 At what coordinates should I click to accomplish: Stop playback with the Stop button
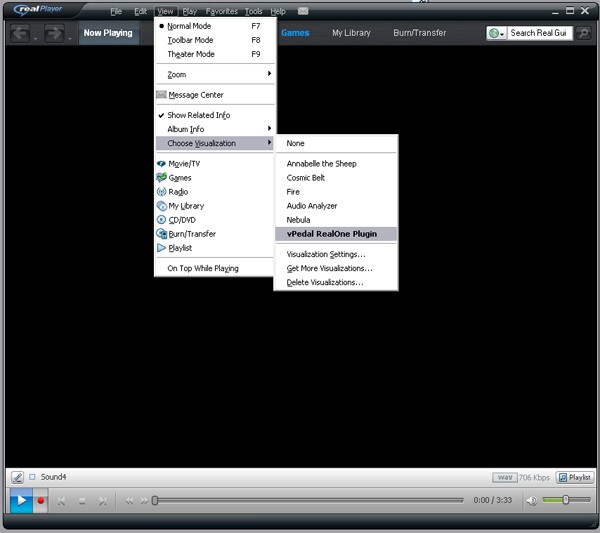pos(82,501)
